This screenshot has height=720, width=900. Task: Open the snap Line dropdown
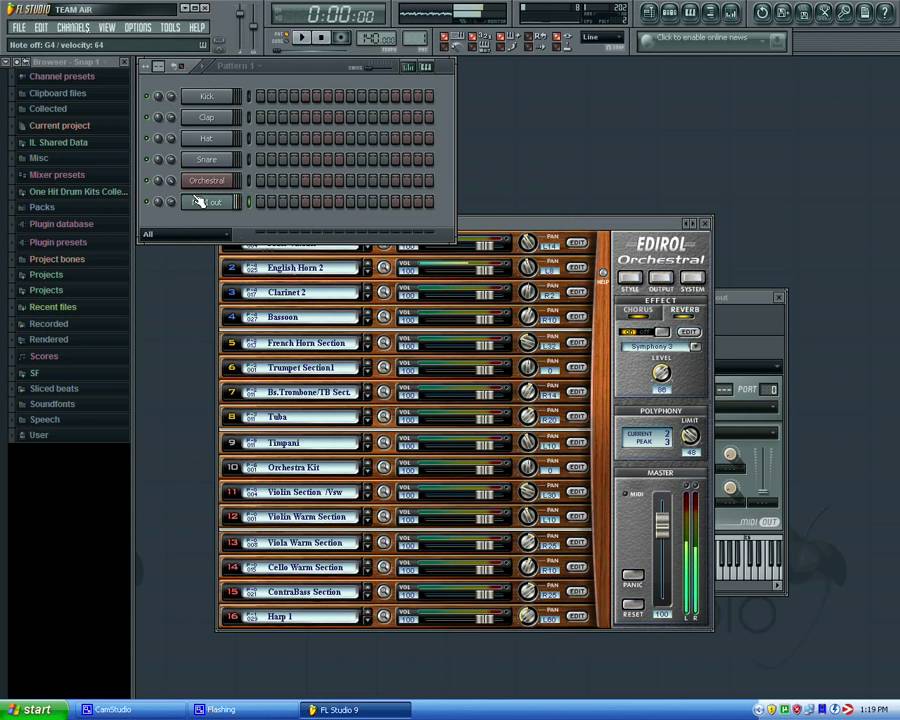coord(602,37)
